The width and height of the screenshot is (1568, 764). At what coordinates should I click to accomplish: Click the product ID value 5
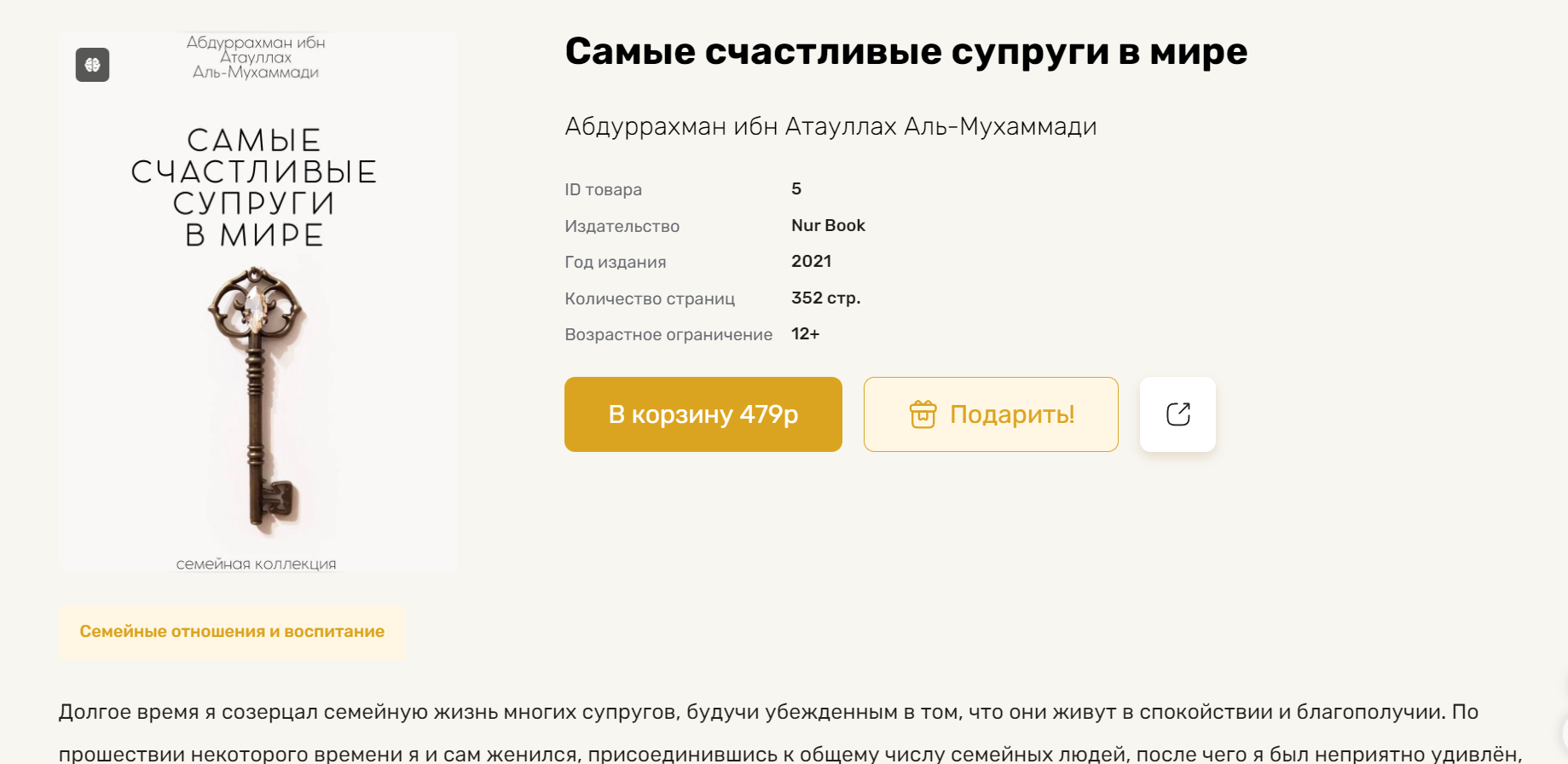coord(795,188)
